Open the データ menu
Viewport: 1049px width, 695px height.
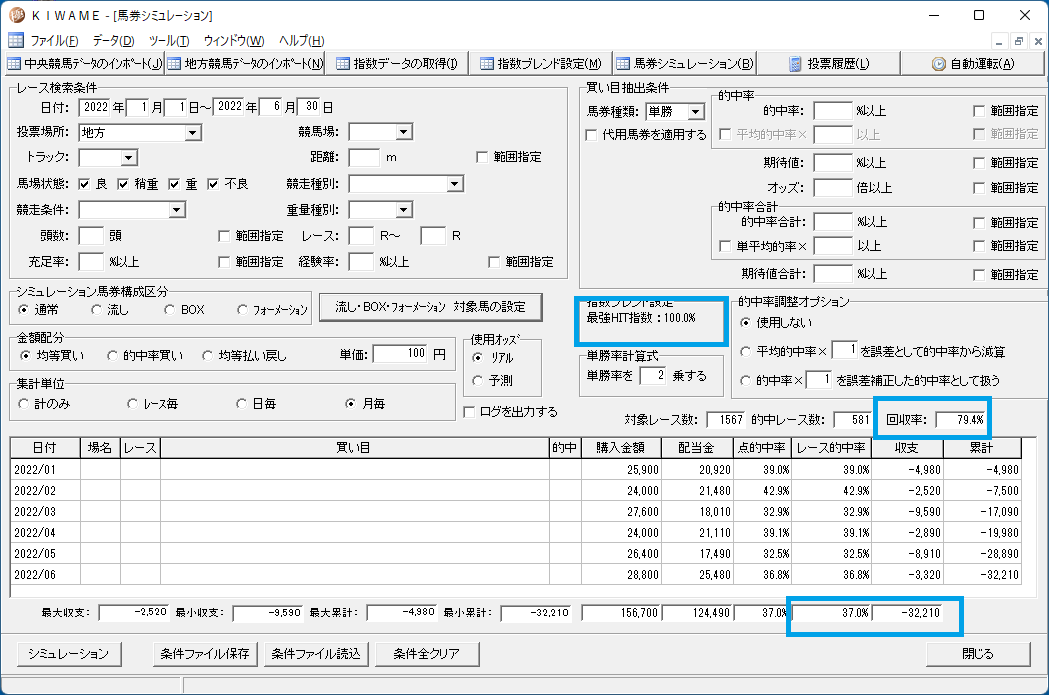pyautogui.click(x=113, y=41)
